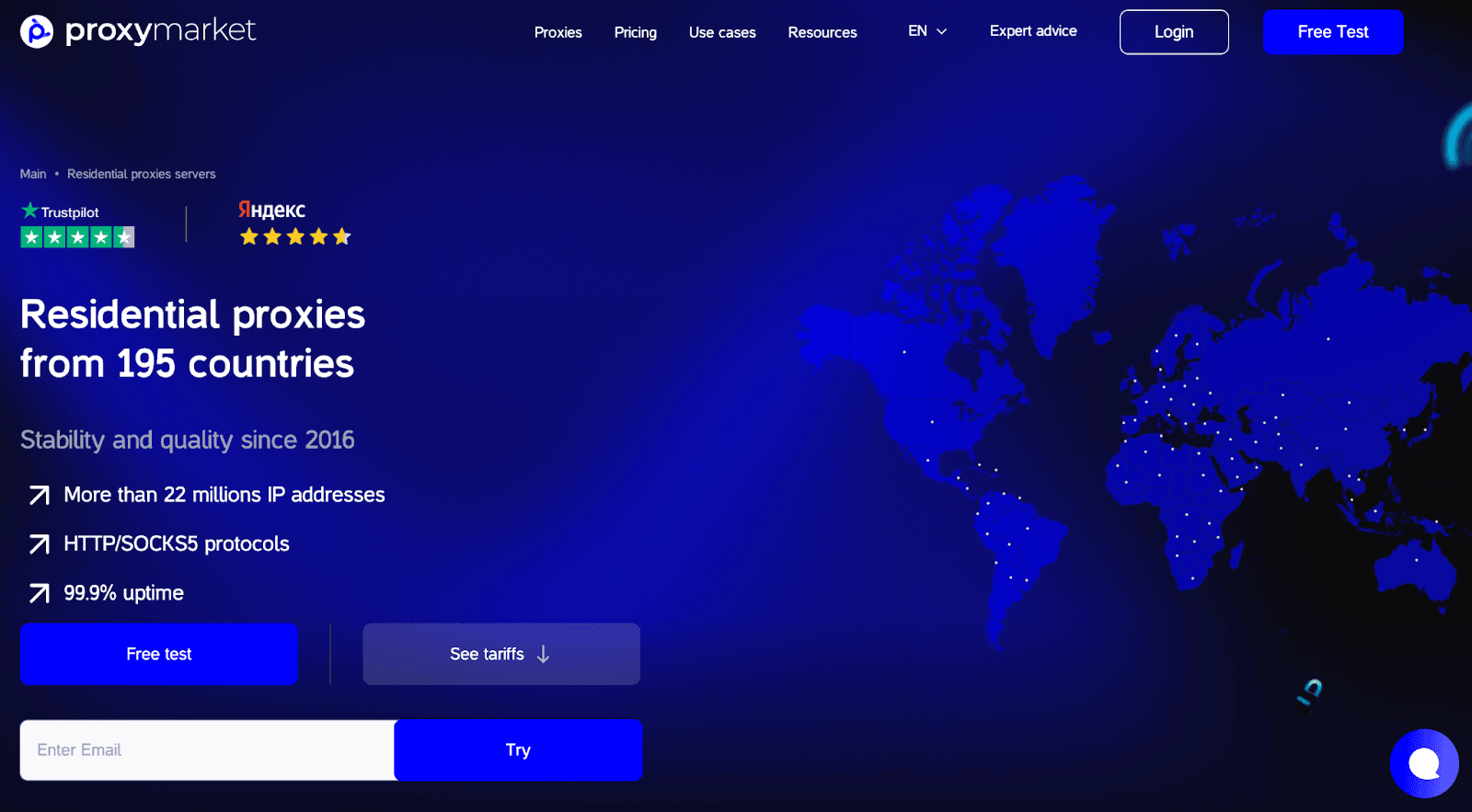Click the arrow beside 99.9% uptime

point(40,593)
